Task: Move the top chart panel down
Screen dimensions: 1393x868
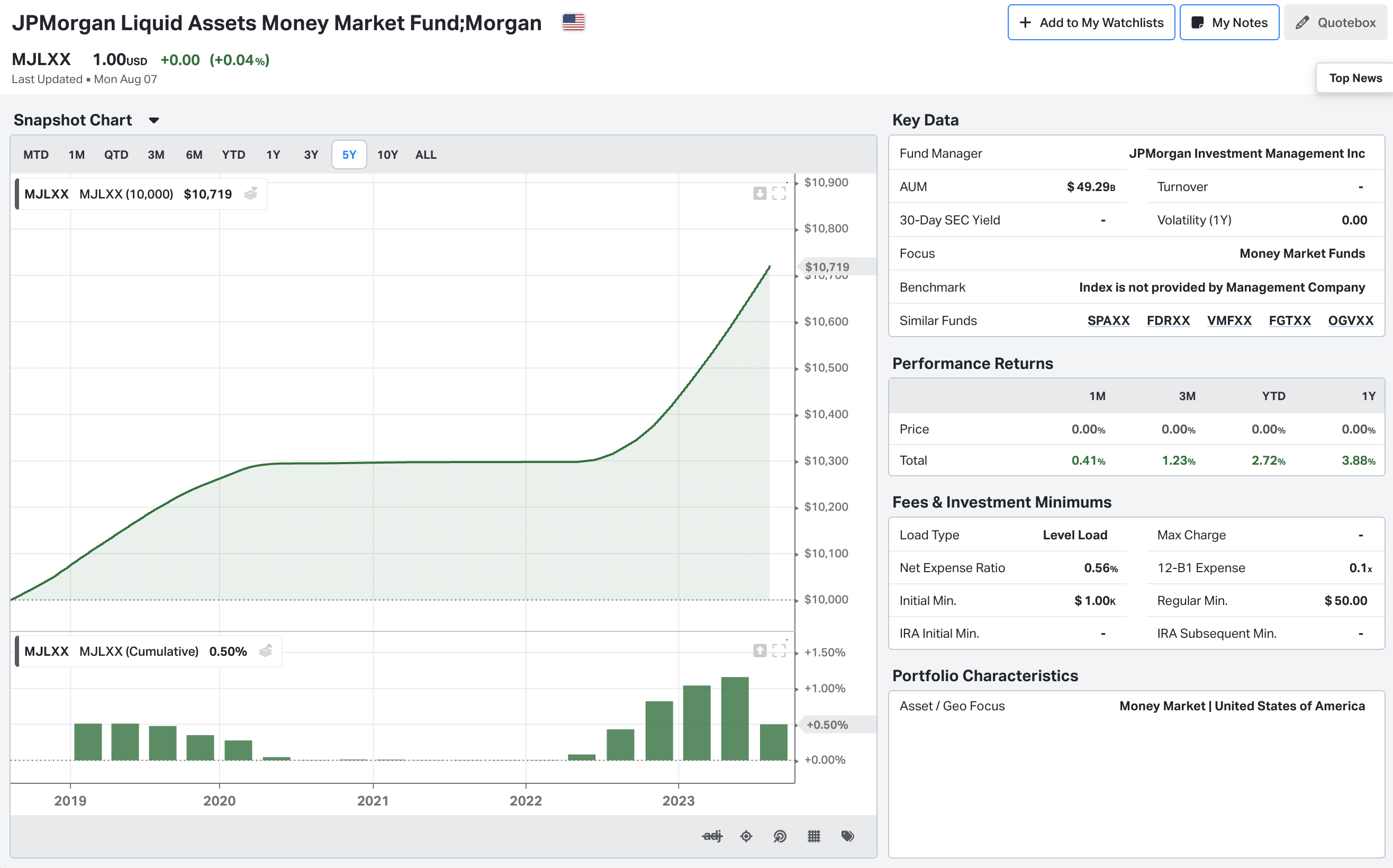Action: point(759,194)
